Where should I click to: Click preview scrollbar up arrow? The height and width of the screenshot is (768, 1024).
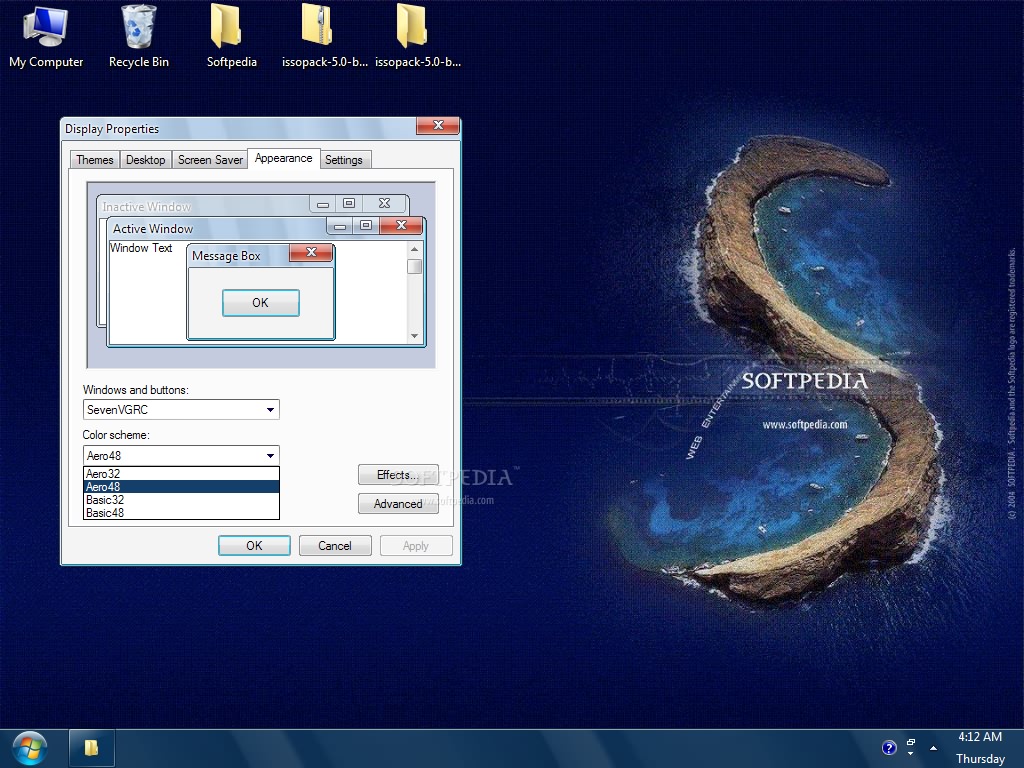coord(414,249)
